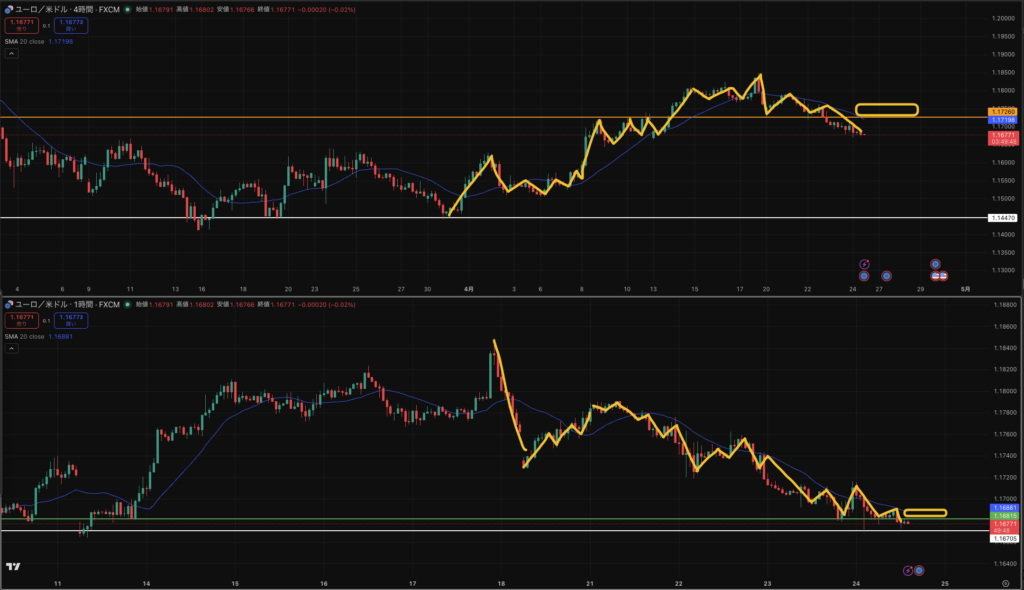Select the yellow rectangle drawing in upper chart
Screen dimensions: 1024x590
[x=886, y=109]
